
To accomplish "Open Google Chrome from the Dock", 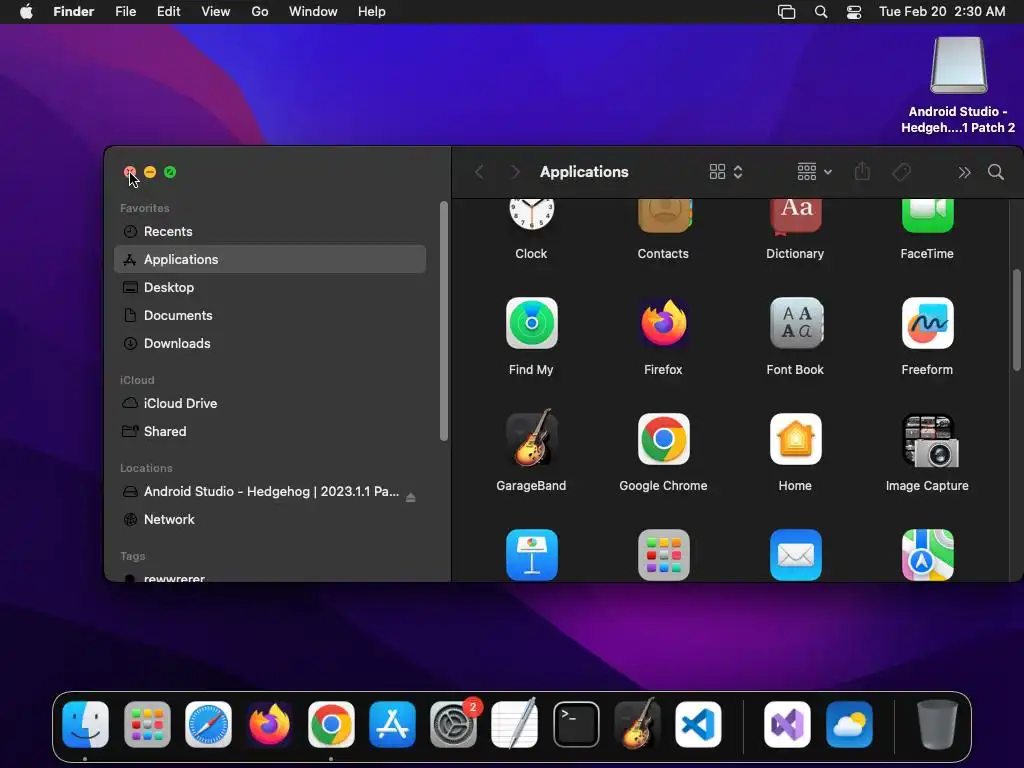I will [331, 724].
